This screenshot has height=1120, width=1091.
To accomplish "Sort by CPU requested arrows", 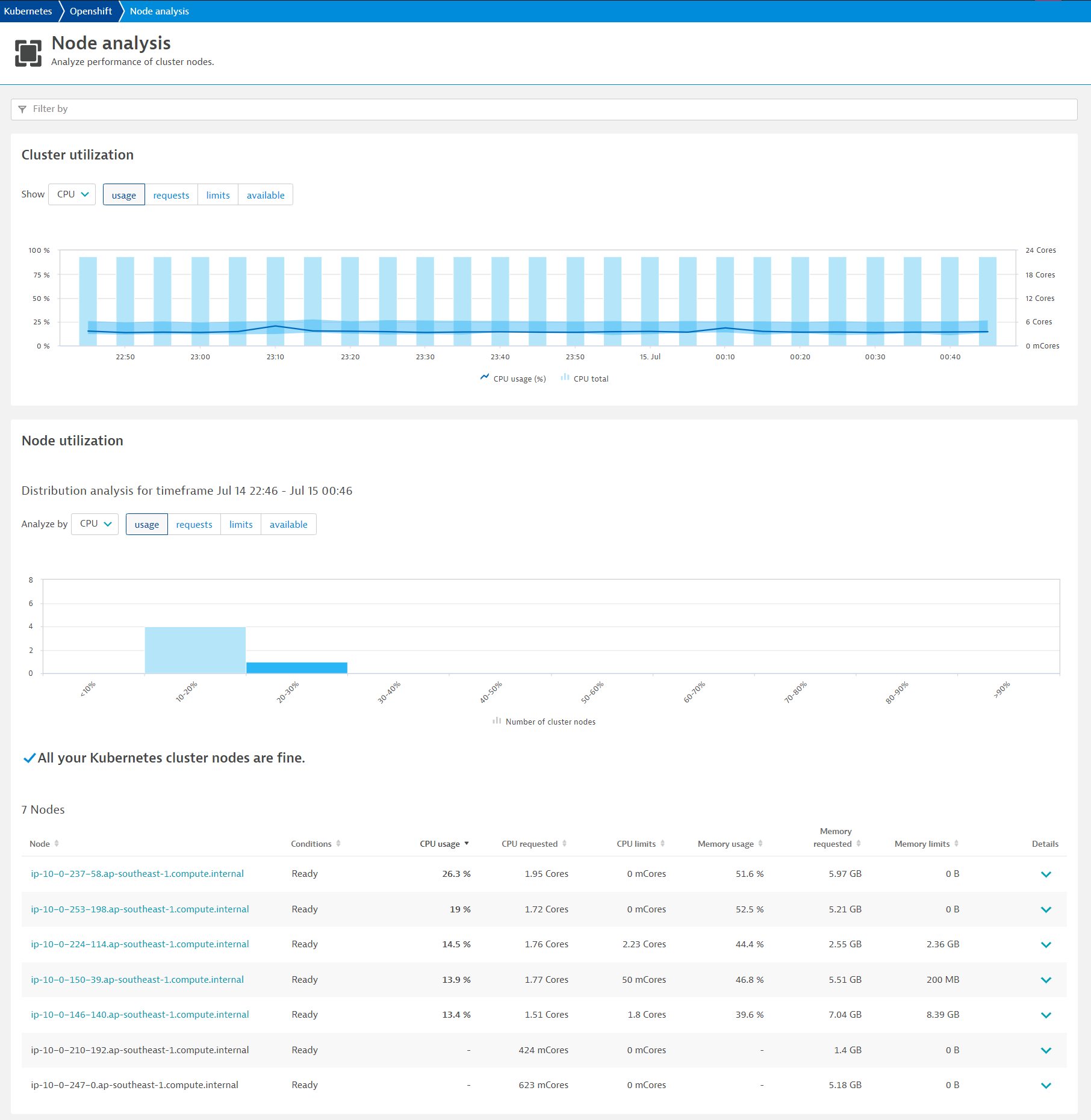I will tap(564, 843).
